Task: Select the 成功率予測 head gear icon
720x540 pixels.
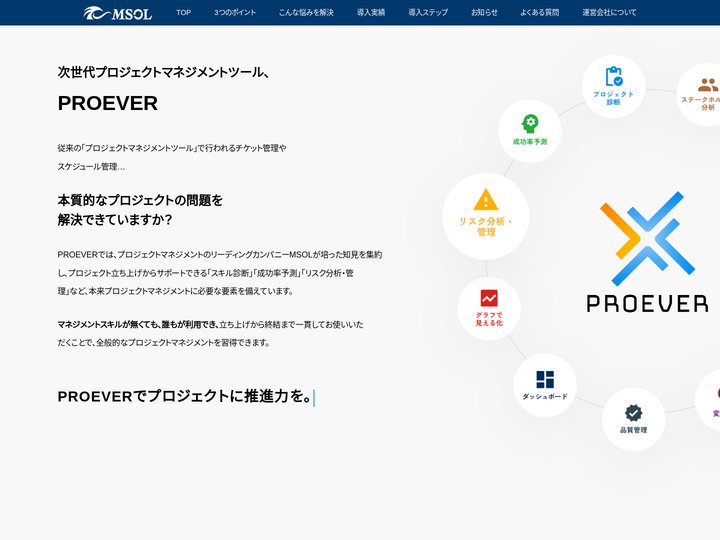Action: point(530,124)
